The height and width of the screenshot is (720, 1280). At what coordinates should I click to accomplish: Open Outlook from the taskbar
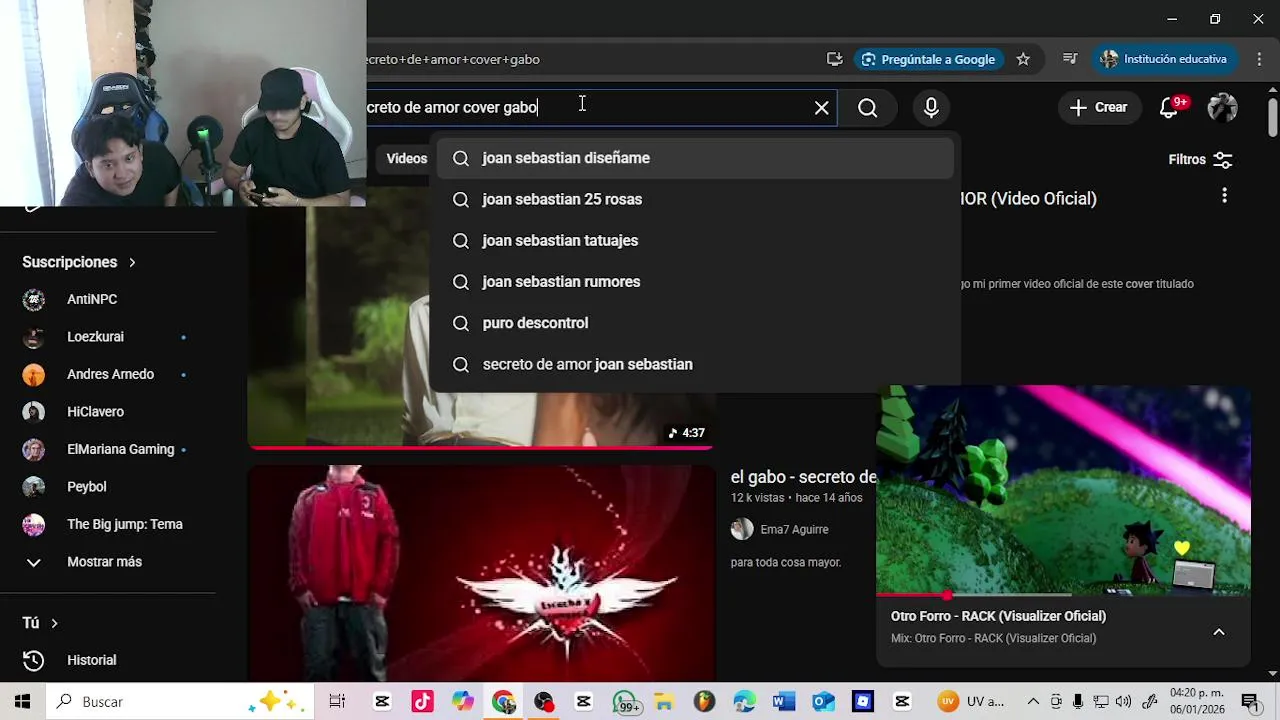[x=823, y=702]
